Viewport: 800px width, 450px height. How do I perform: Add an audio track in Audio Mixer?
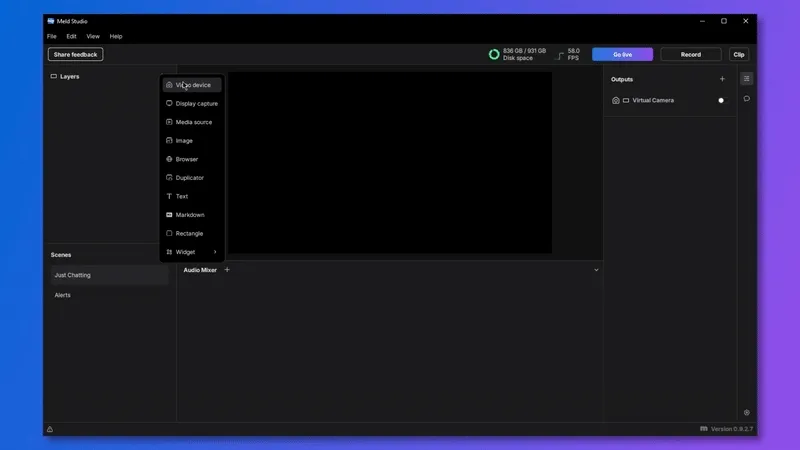tap(227, 269)
